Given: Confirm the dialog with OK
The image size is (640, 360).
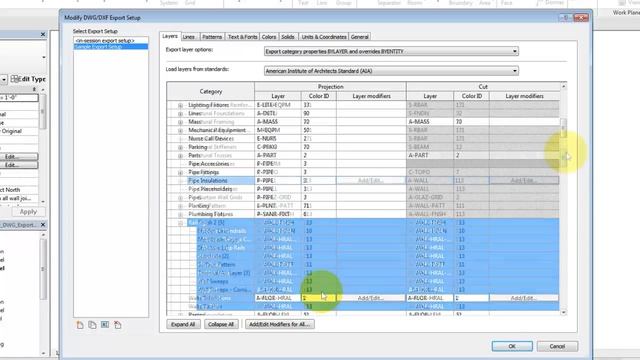Looking at the screenshot, I should [512, 346].
